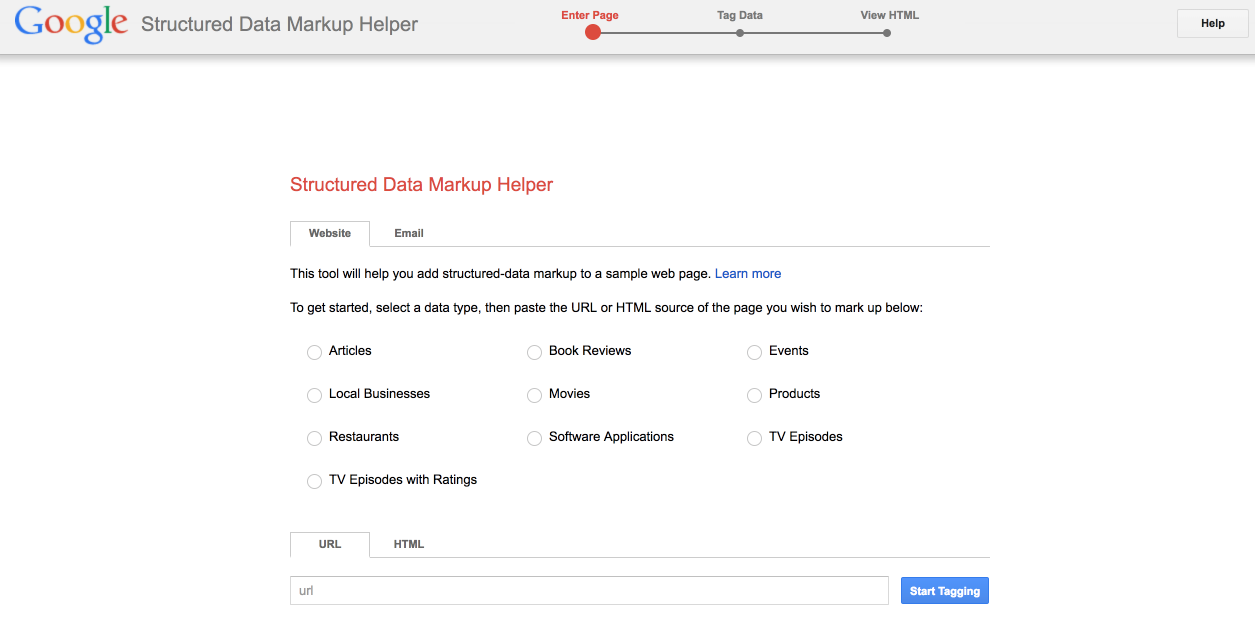Select the Articles data type
This screenshot has height=625, width=1255.
314,352
